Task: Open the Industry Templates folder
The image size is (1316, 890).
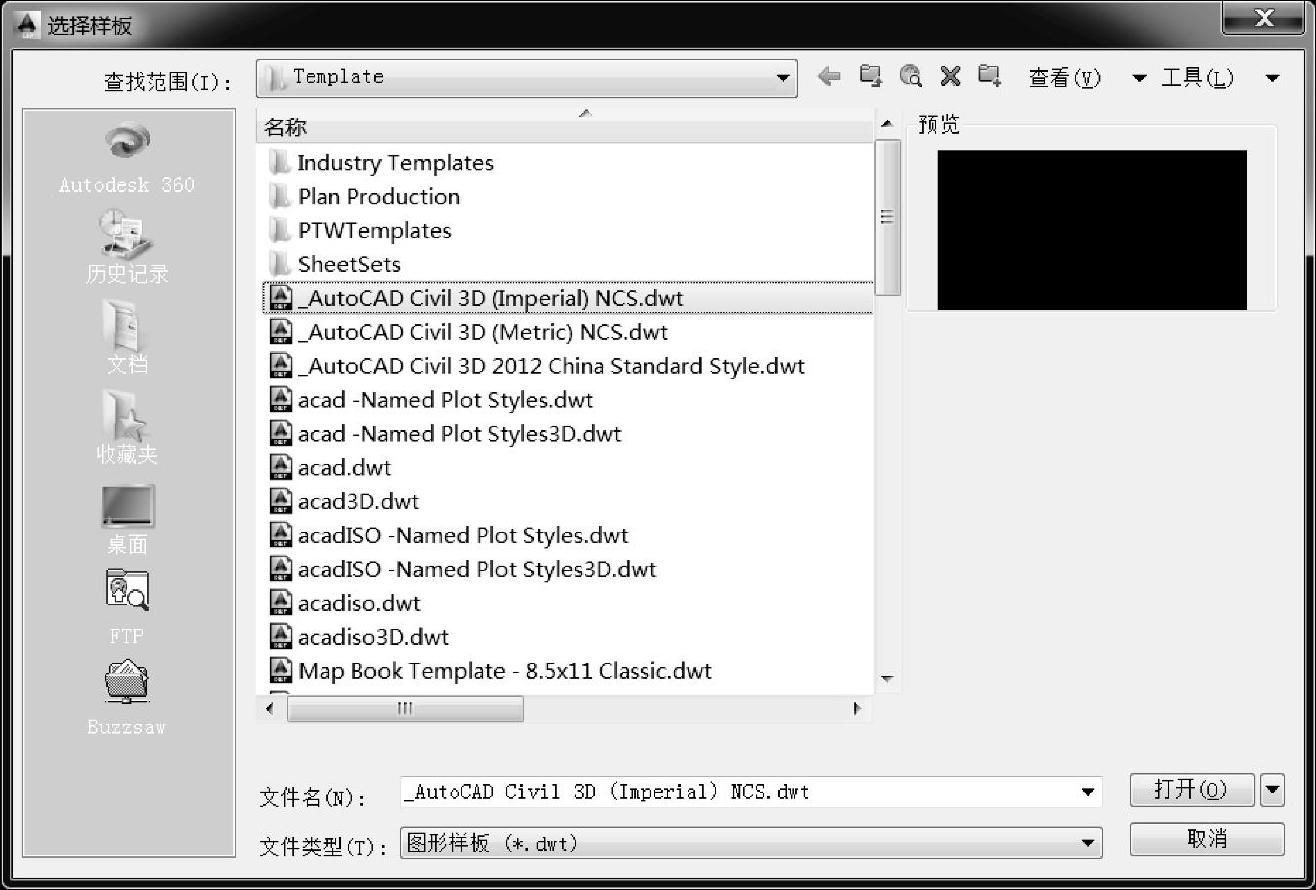Action: pos(381,163)
